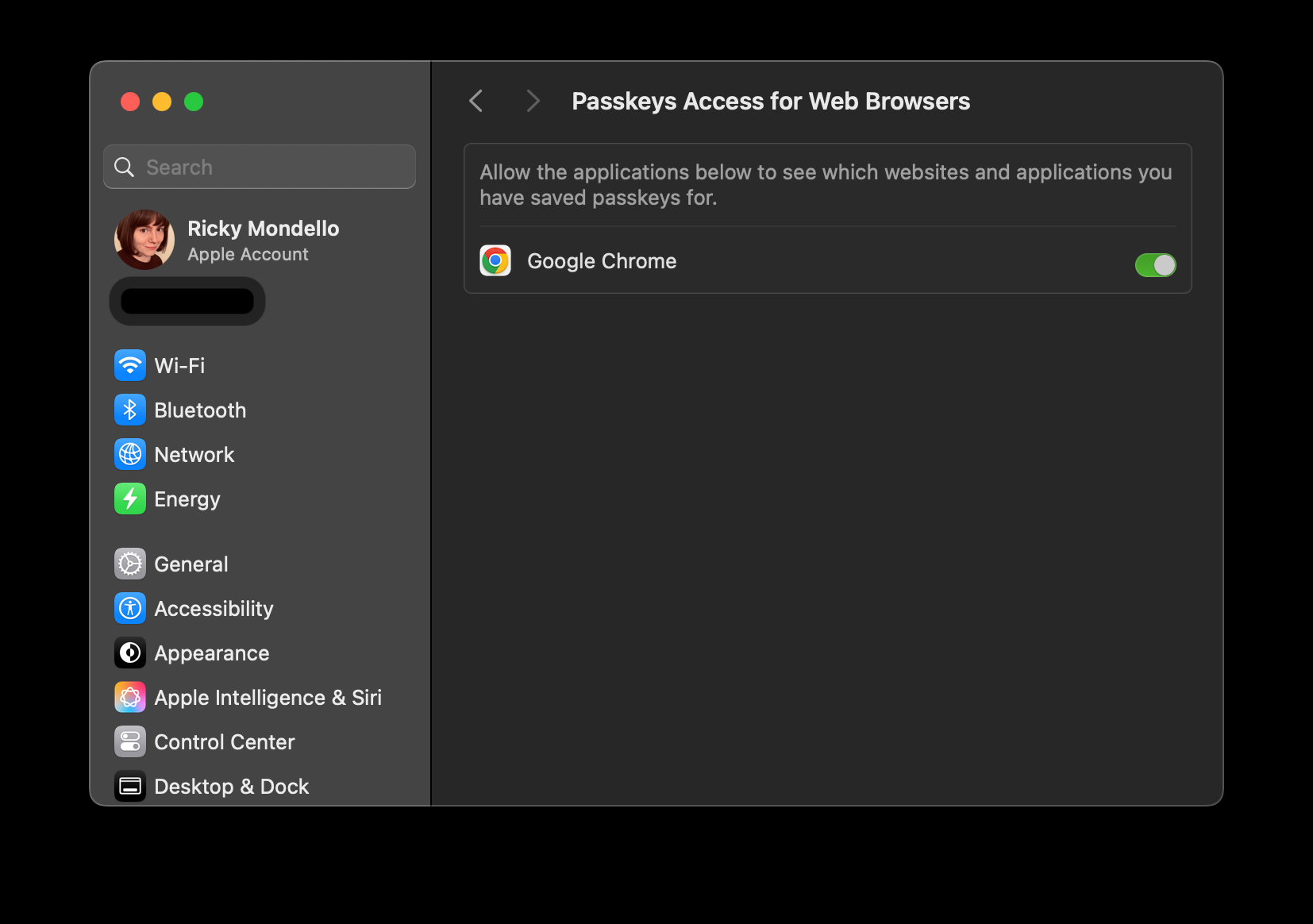Open the Apple Intelligence & Siri icon
The image size is (1313, 924).
(x=130, y=697)
